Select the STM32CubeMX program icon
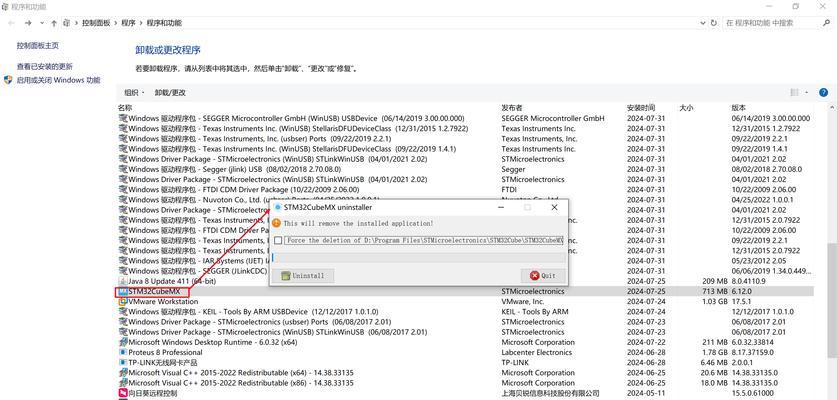The width and height of the screenshot is (837, 400). [123, 292]
